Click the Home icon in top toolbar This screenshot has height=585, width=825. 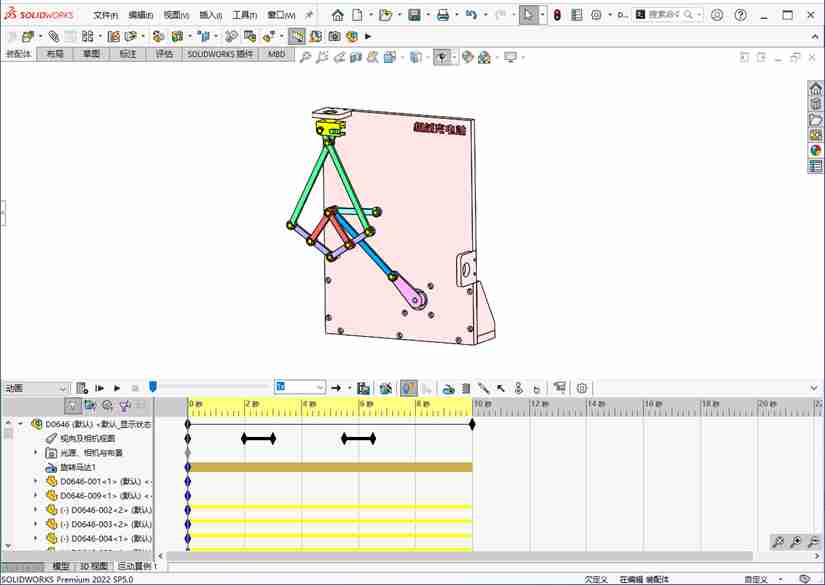pyautogui.click(x=338, y=15)
